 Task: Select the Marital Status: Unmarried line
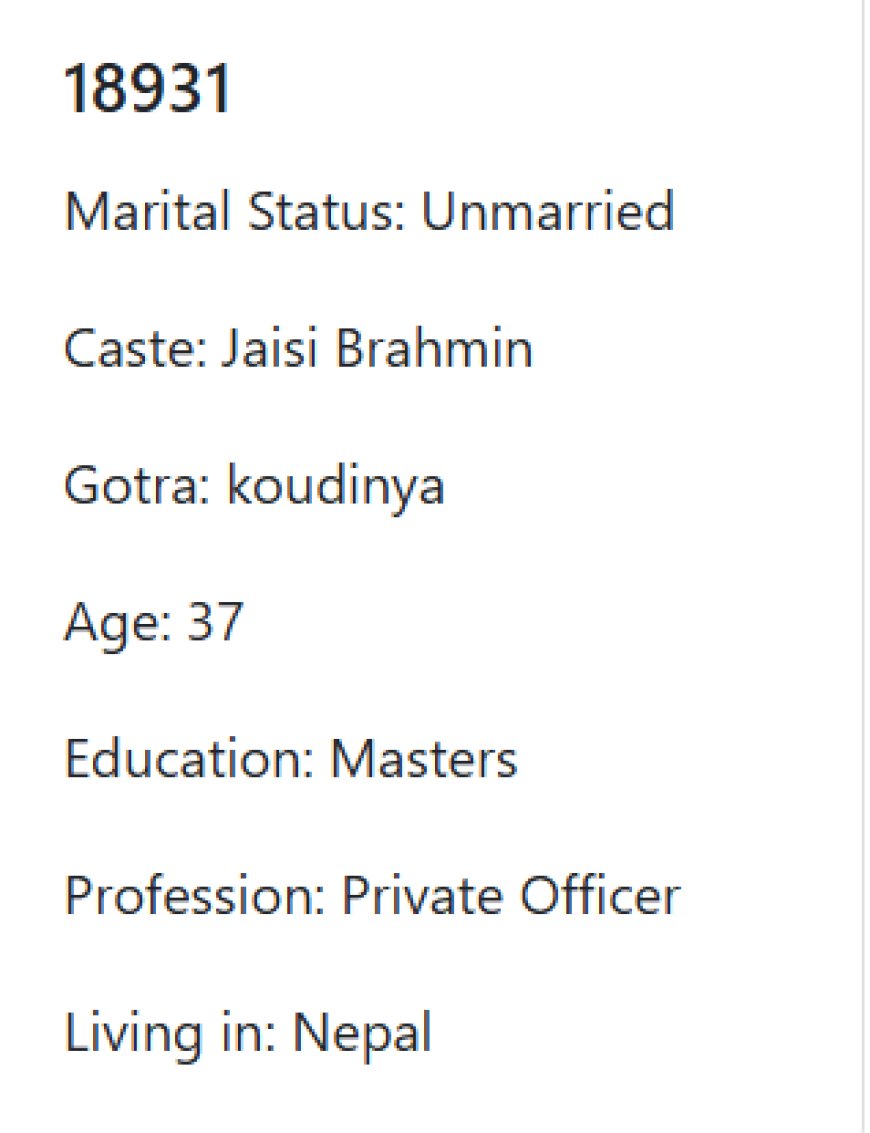coord(369,210)
